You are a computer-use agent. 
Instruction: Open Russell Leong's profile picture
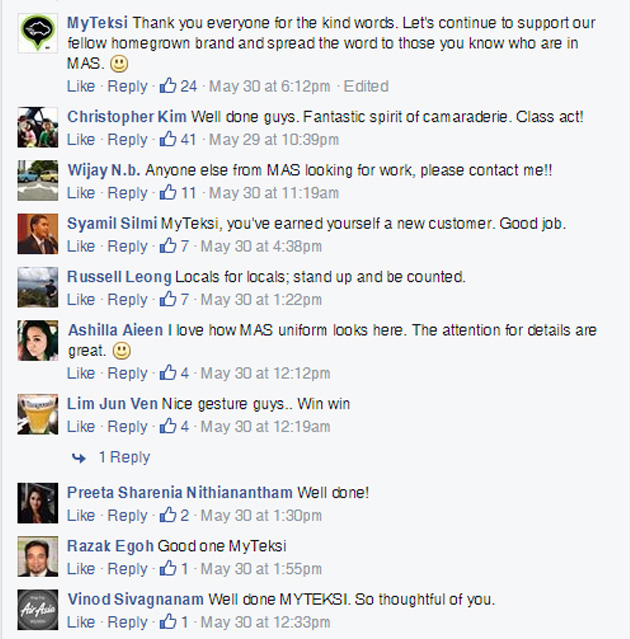click(x=38, y=287)
